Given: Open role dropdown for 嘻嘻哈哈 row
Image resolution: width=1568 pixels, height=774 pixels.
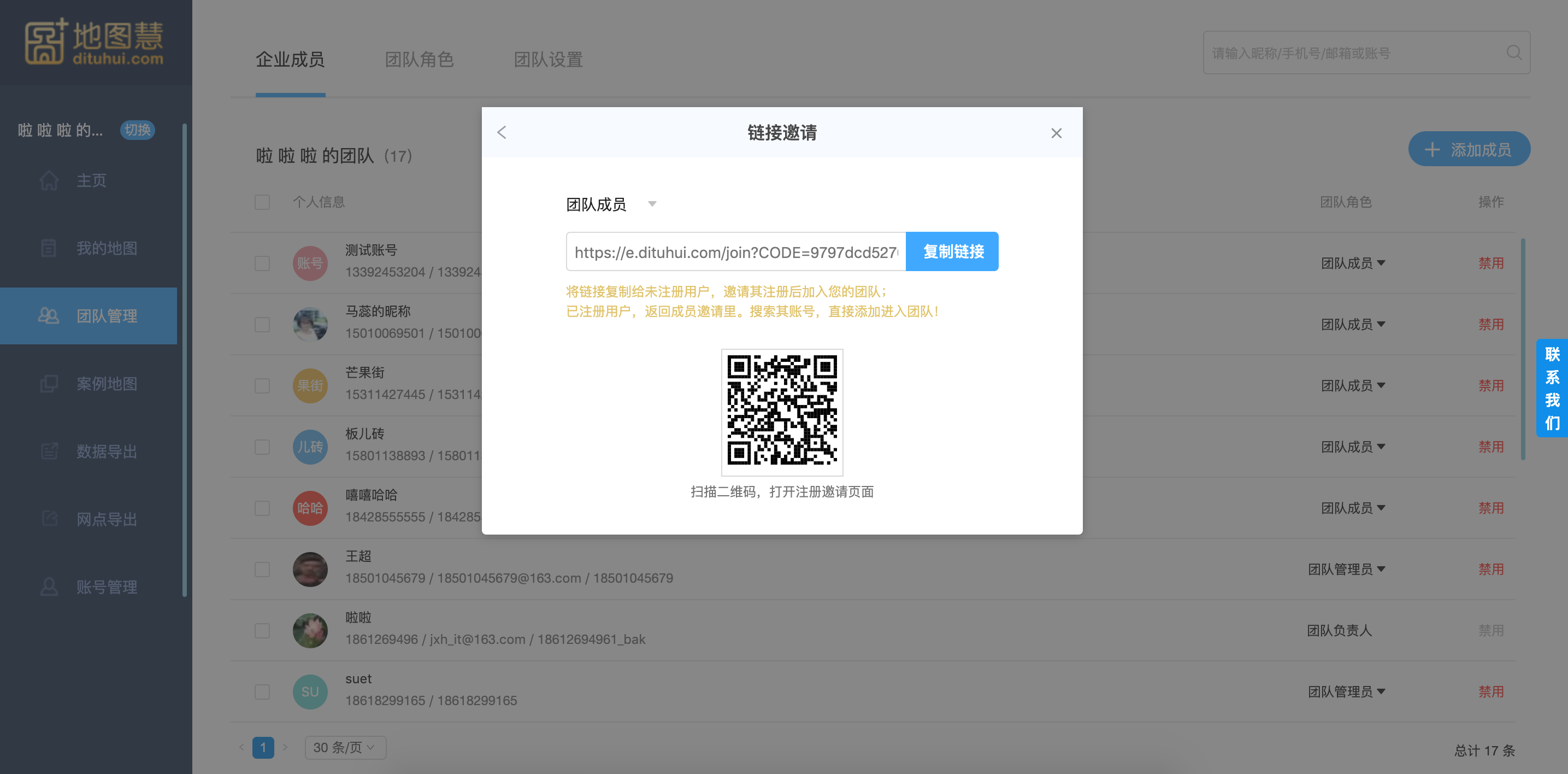Looking at the screenshot, I should (1353, 508).
